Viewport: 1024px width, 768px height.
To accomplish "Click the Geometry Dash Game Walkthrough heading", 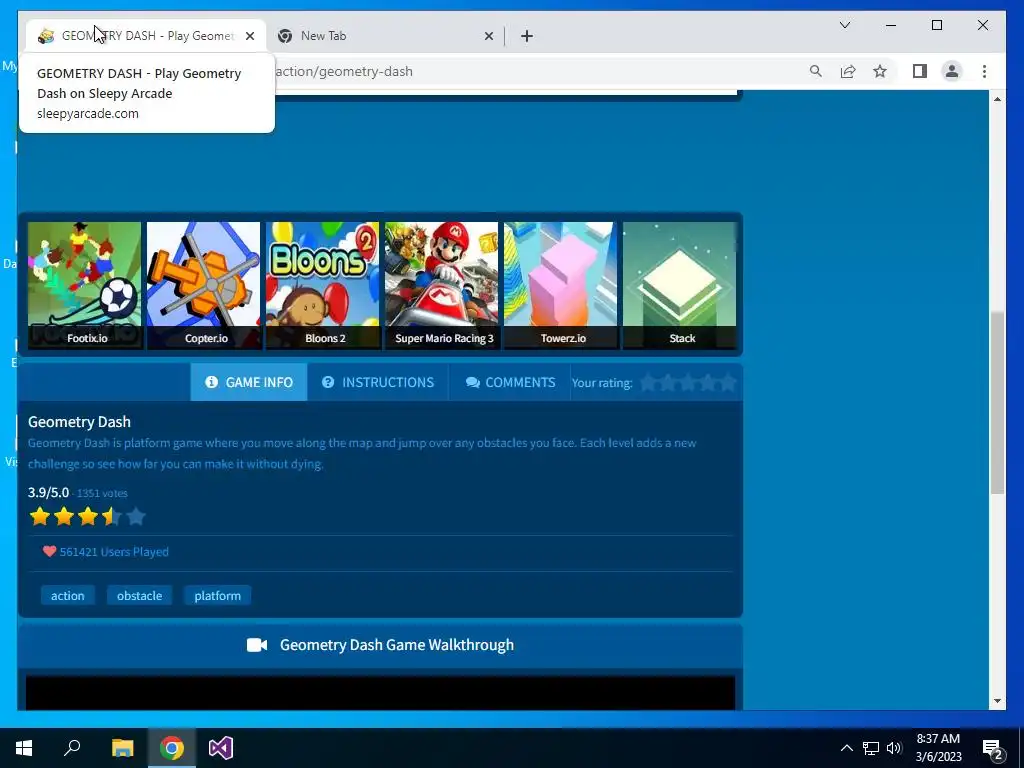I will pos(397,645).
